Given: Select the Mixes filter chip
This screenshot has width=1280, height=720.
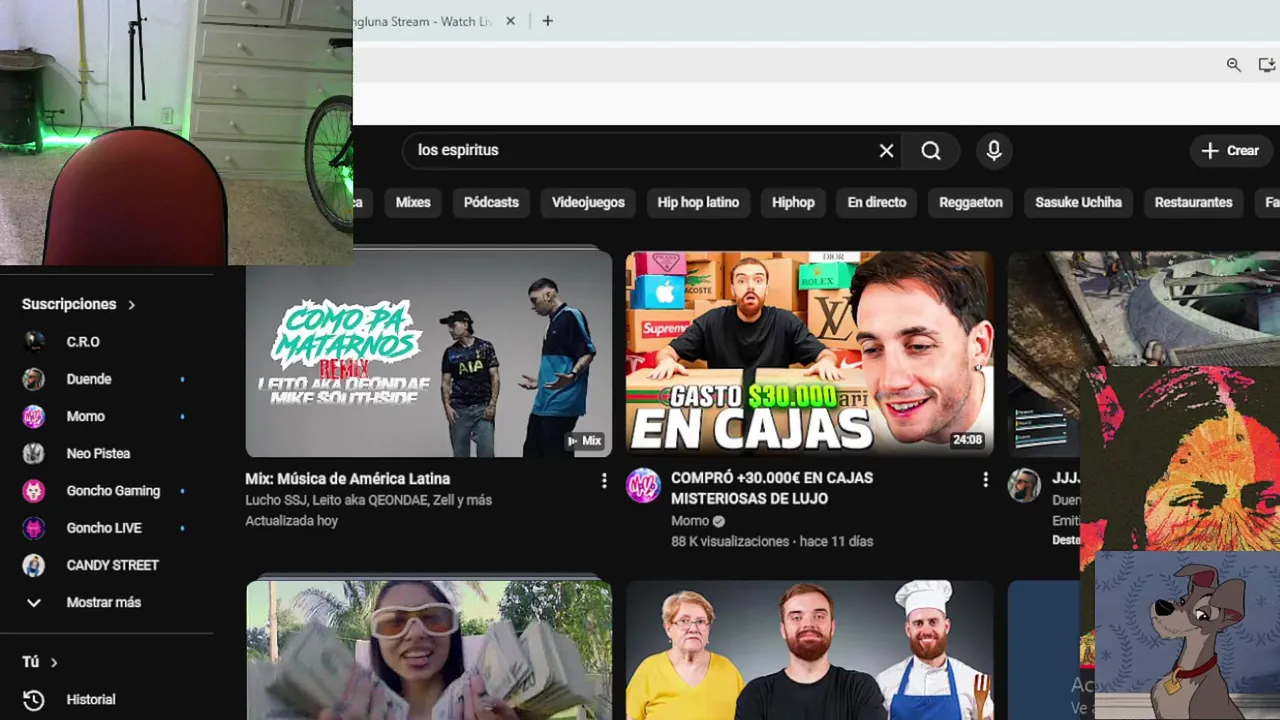Looking at the screenshot, I should tap(413, 202).
